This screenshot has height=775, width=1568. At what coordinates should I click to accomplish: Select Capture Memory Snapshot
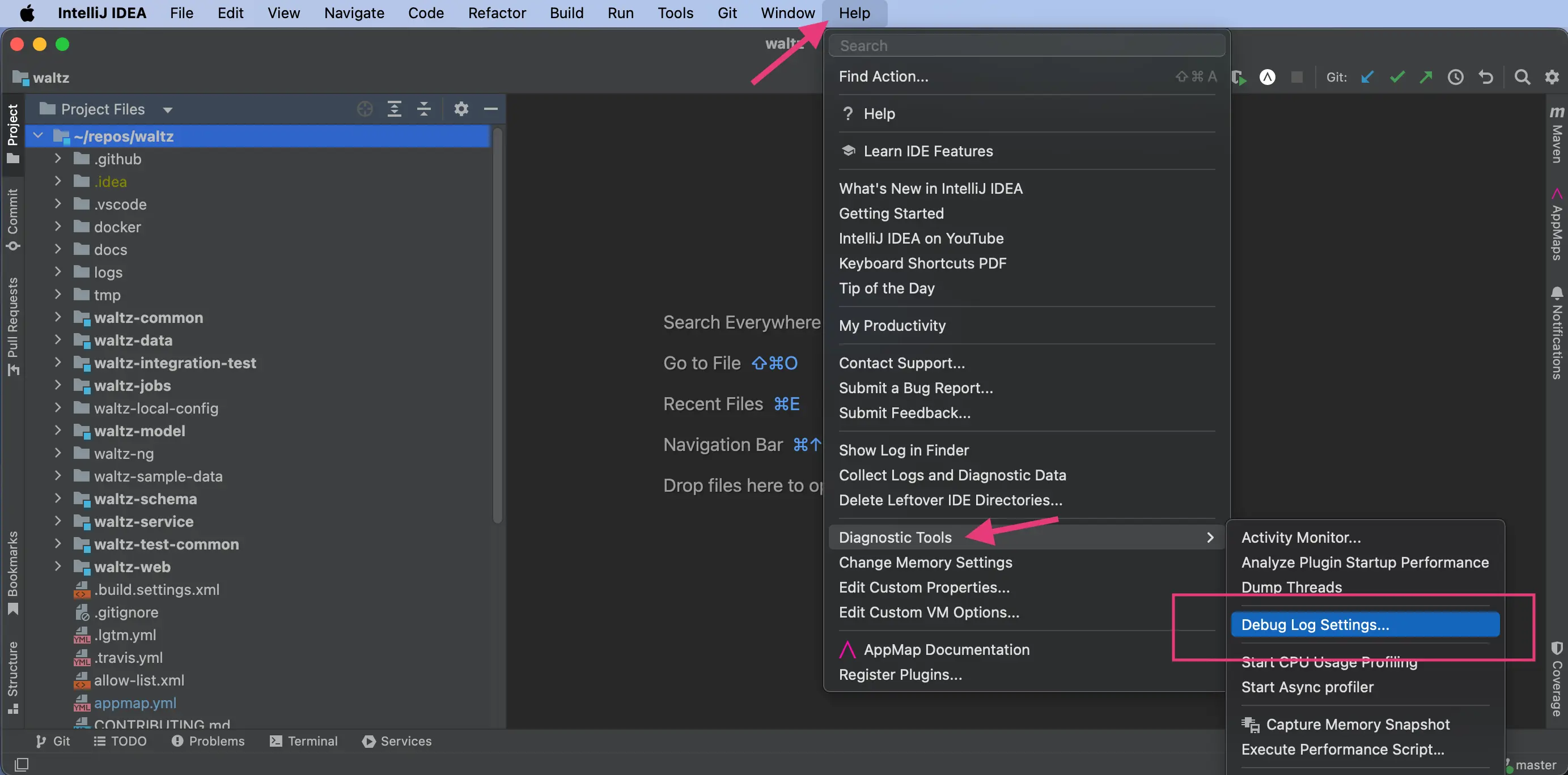coord(1364,724)
